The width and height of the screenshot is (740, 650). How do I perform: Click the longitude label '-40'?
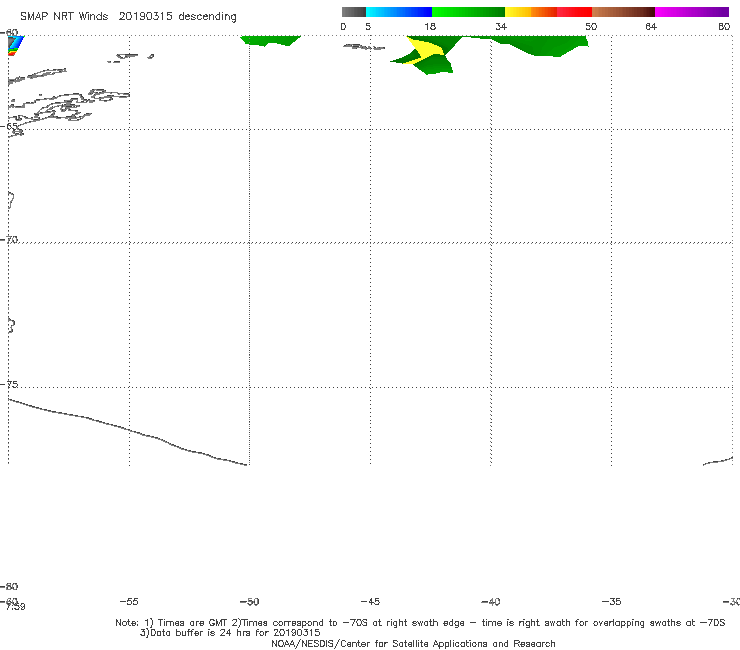pyautogui.click(x=491, y=601)
